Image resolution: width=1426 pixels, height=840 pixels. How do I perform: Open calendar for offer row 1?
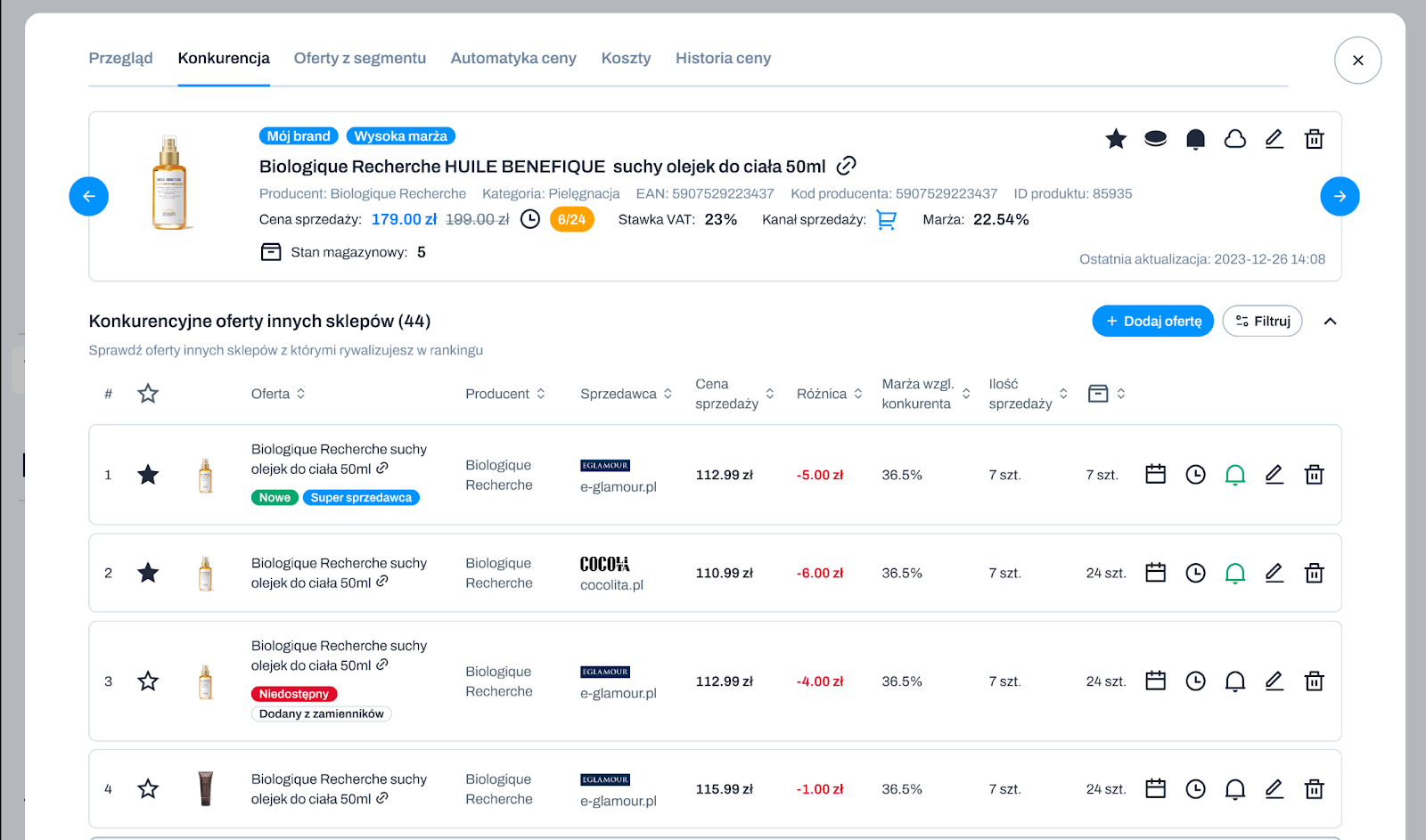1155,475
